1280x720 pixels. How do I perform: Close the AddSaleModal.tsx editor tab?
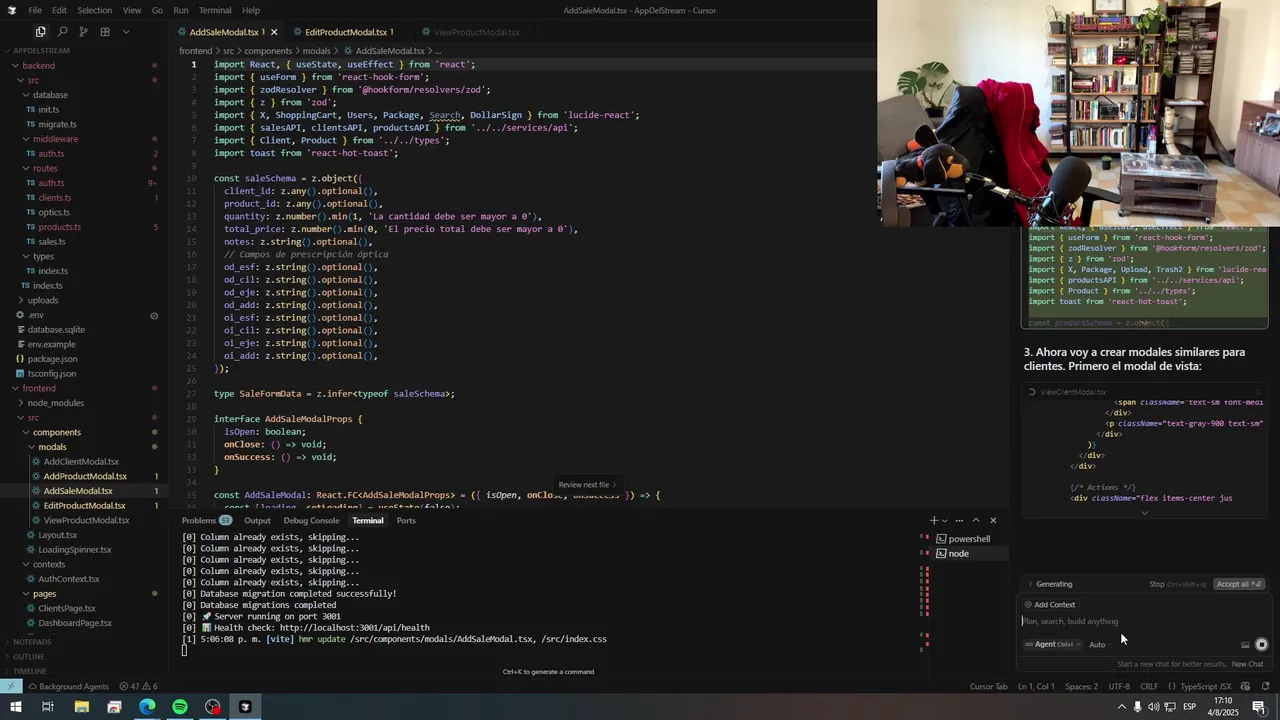pyautogui.click(x=274, y=32)
